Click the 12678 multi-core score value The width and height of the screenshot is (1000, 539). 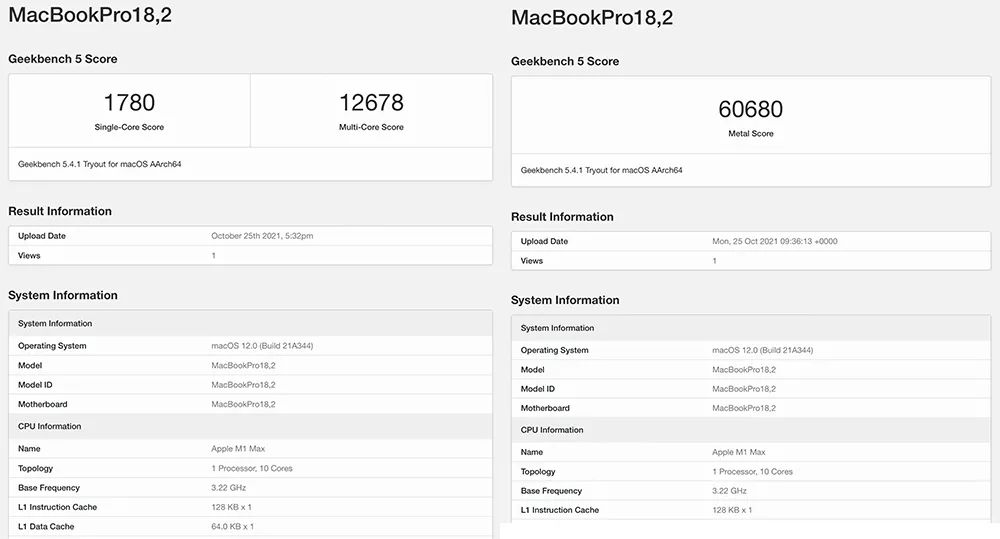(371, 103)
